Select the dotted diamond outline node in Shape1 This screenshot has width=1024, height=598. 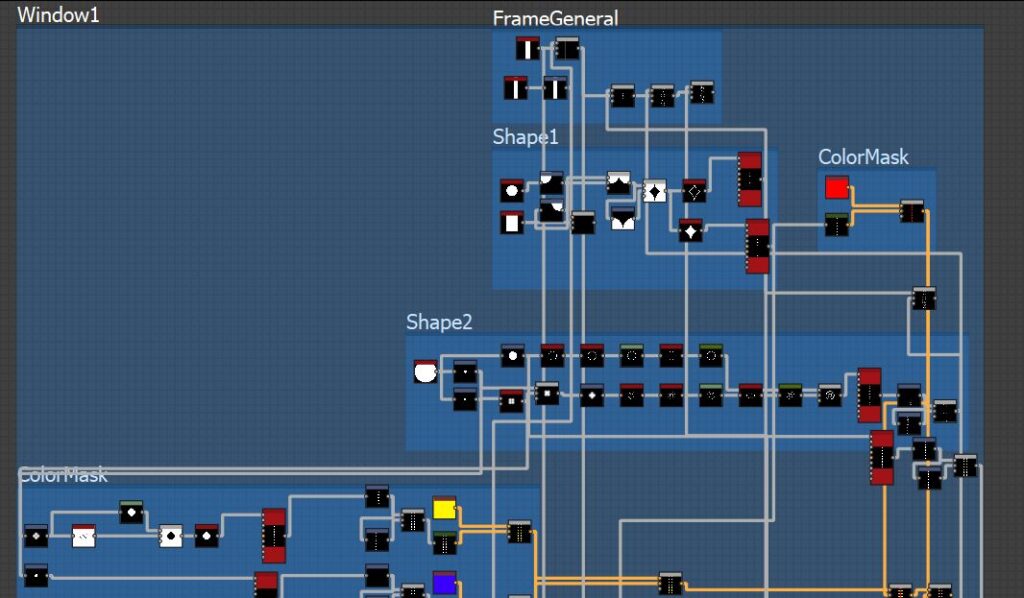click(694, 191)
